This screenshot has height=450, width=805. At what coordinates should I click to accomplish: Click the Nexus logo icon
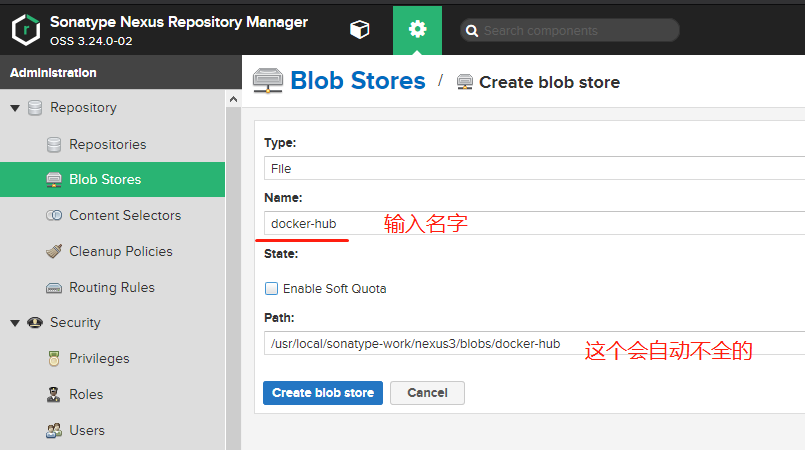26,30
